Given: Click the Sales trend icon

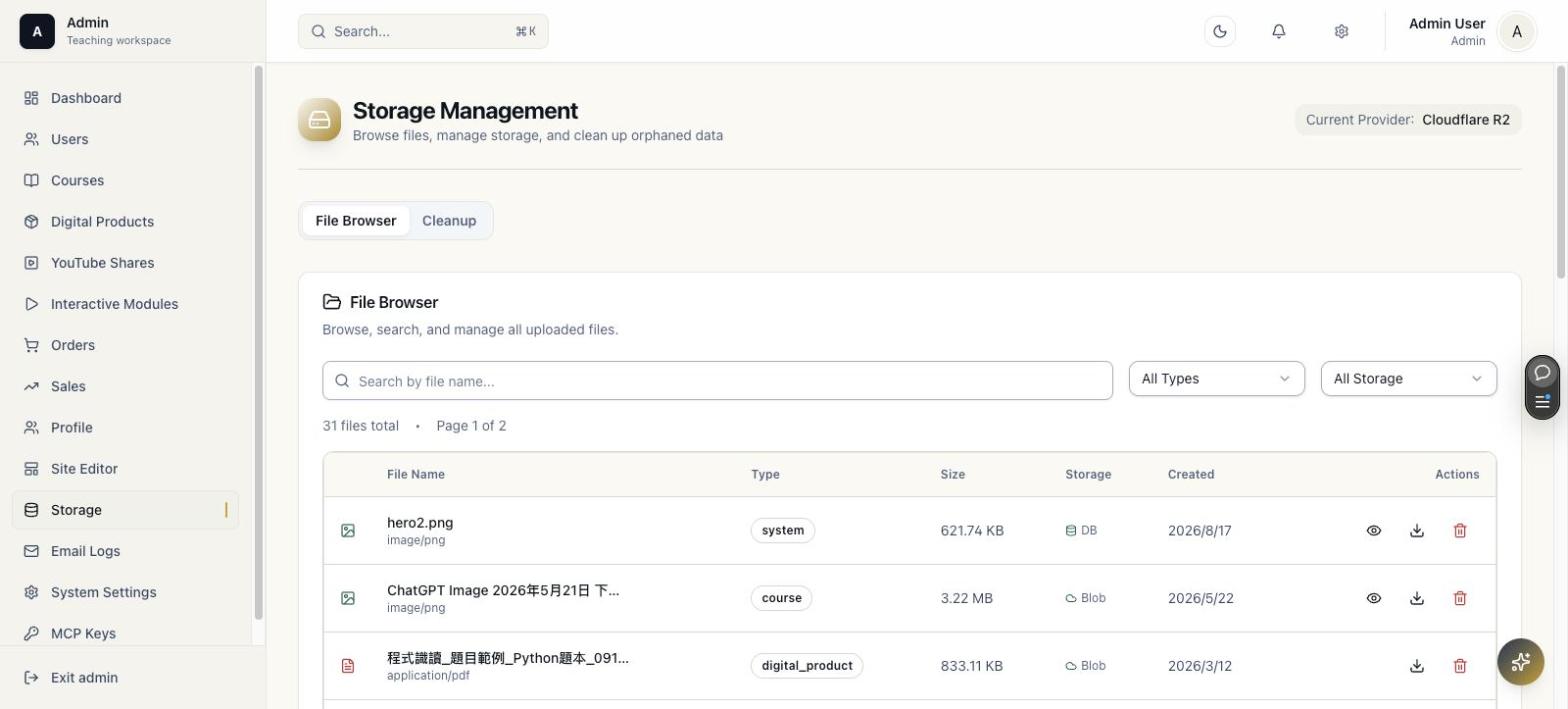Looking at the screenshot, I should [x=31, y=386].
